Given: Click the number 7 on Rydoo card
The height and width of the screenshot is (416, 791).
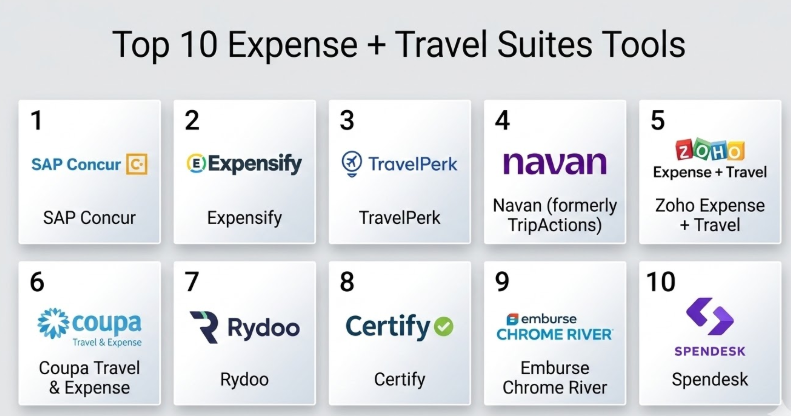Looking at the screenshot, I should 192,282.
